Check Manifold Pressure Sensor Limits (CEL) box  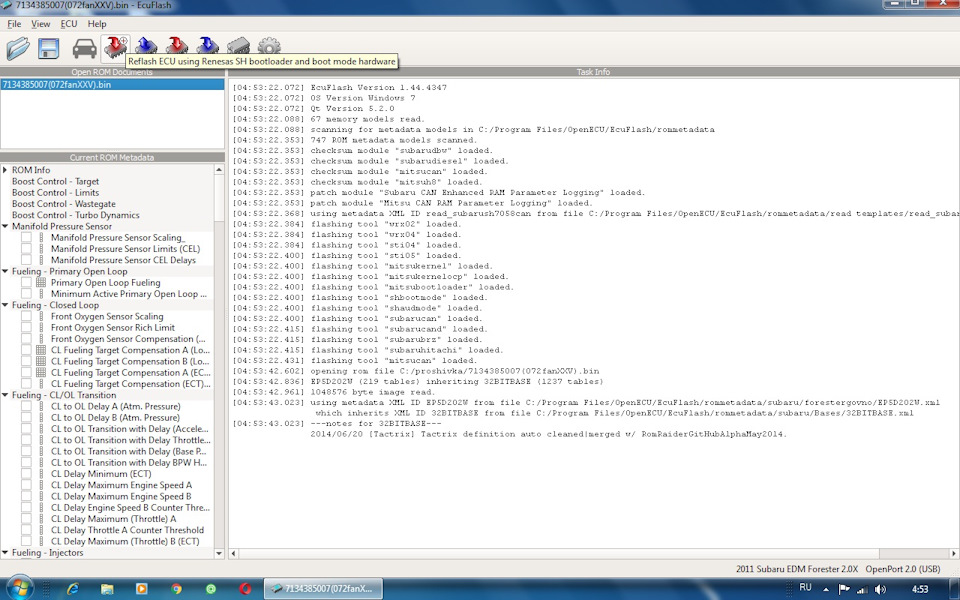pyautogui.click(x=26, y=249)
